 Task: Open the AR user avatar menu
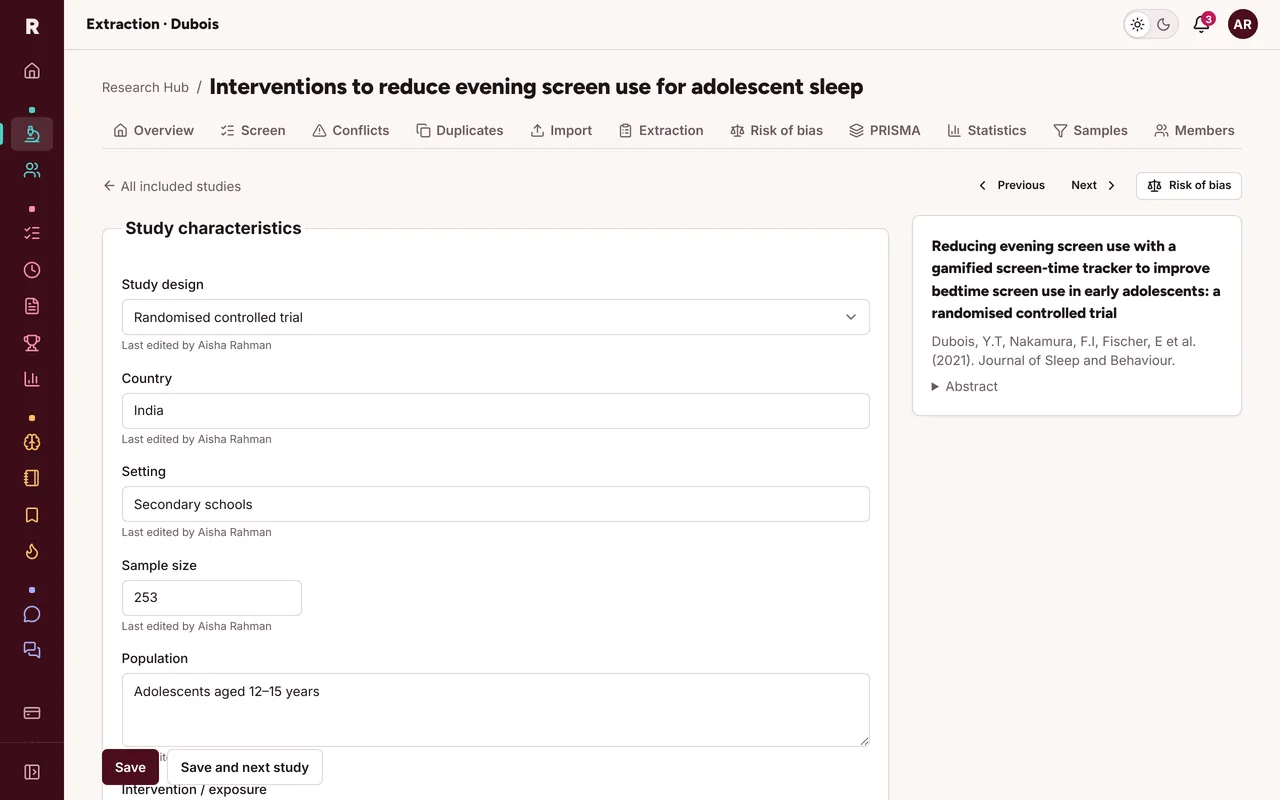tap(1243, 24)
